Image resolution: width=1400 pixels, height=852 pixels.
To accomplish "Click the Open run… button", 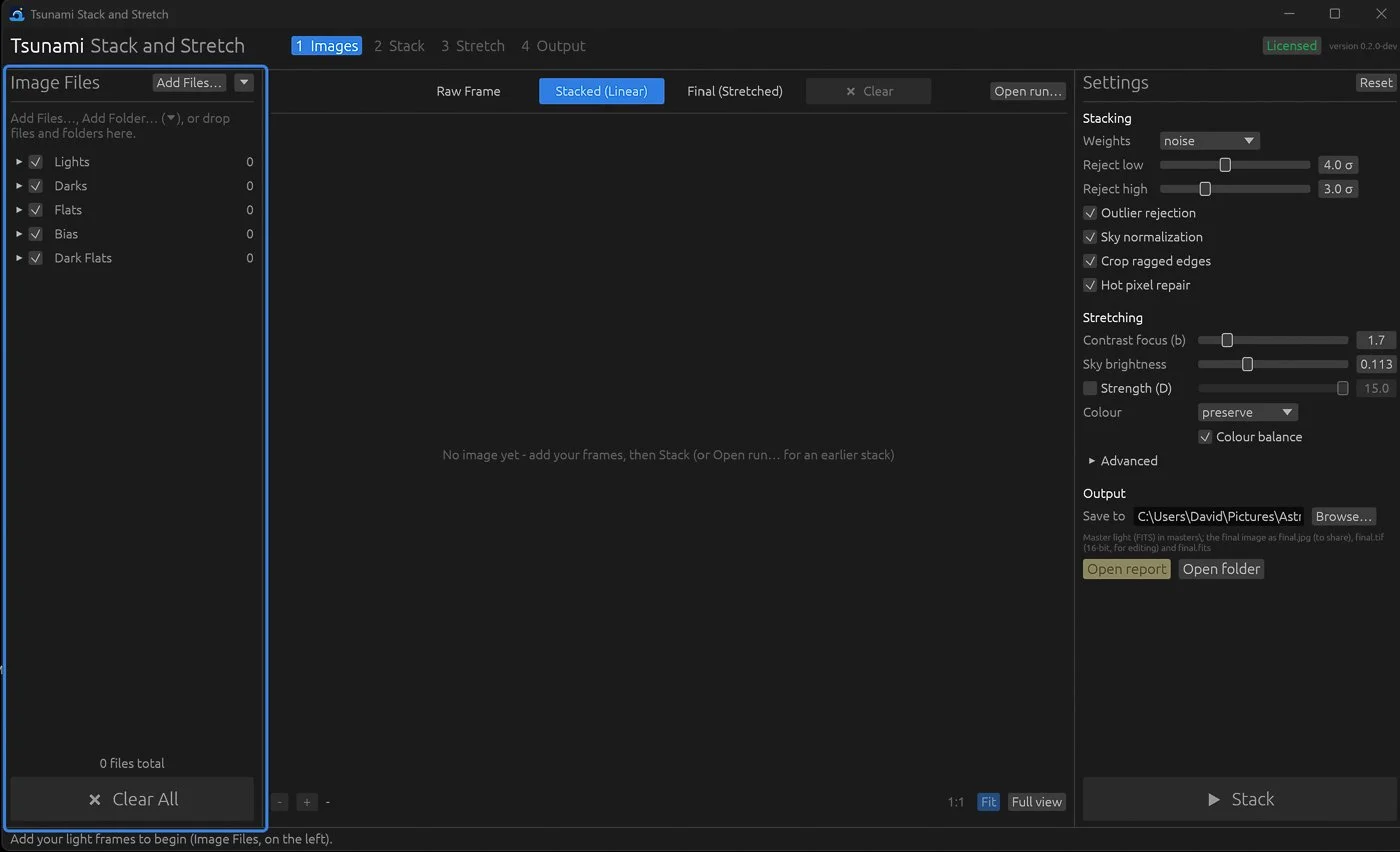I will click(1028, 91).
